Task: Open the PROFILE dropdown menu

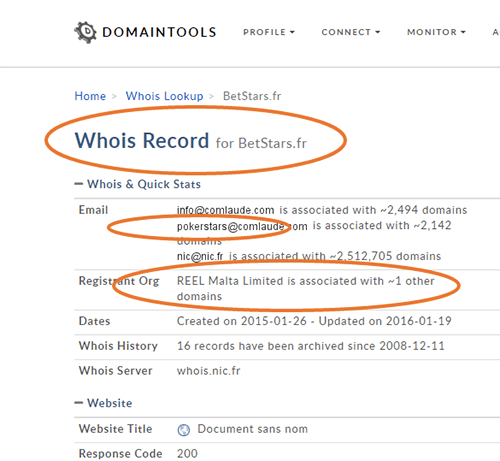Action: [269, 32]
